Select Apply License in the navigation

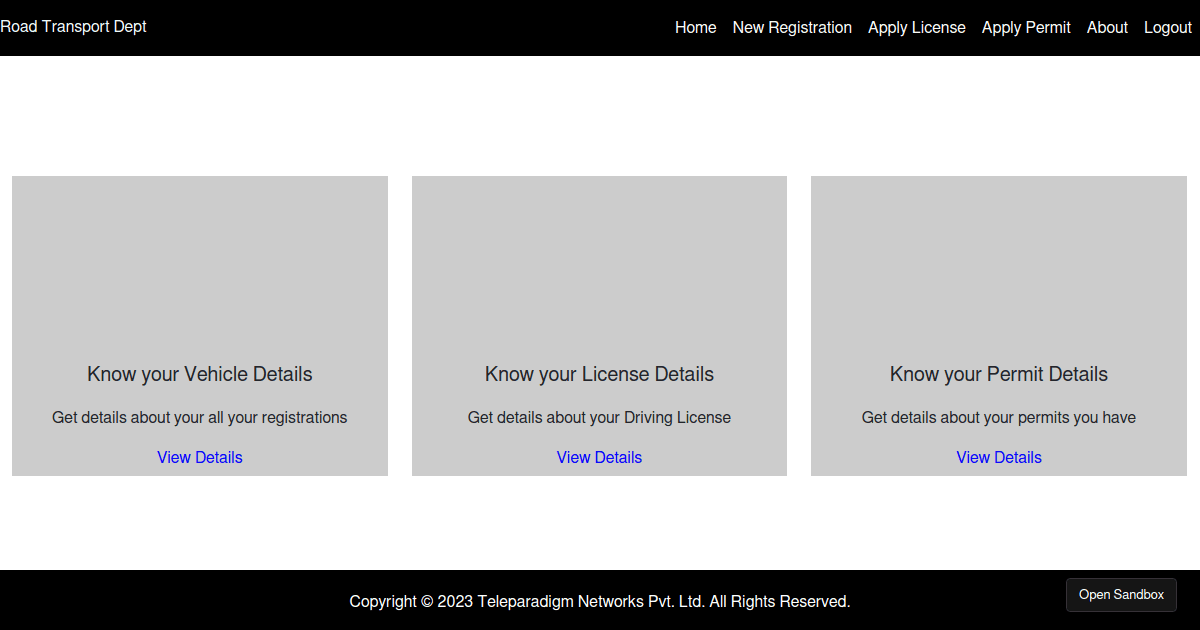[916, 28]
